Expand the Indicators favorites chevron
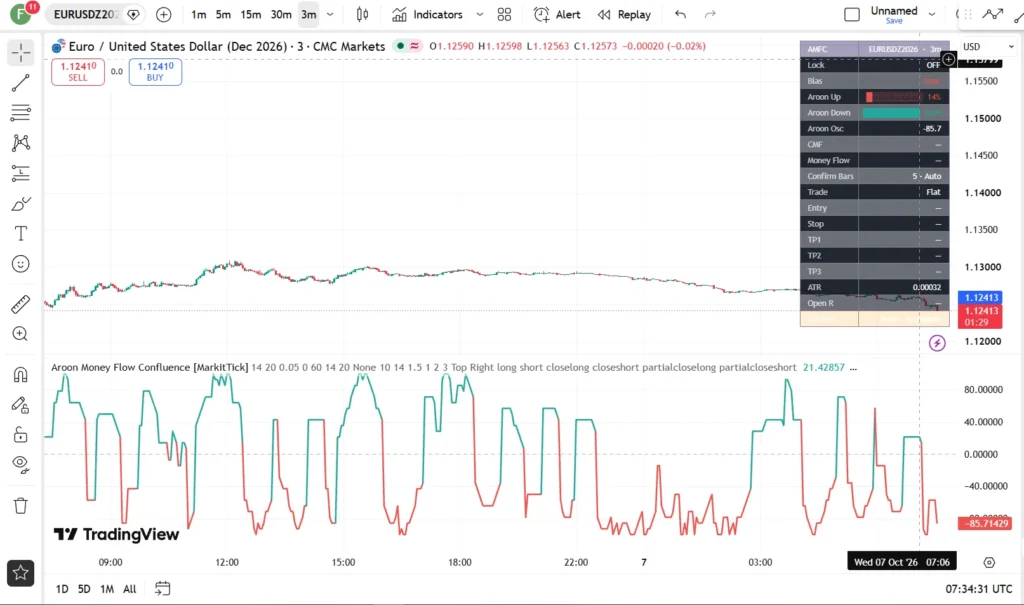 point(479,14)
